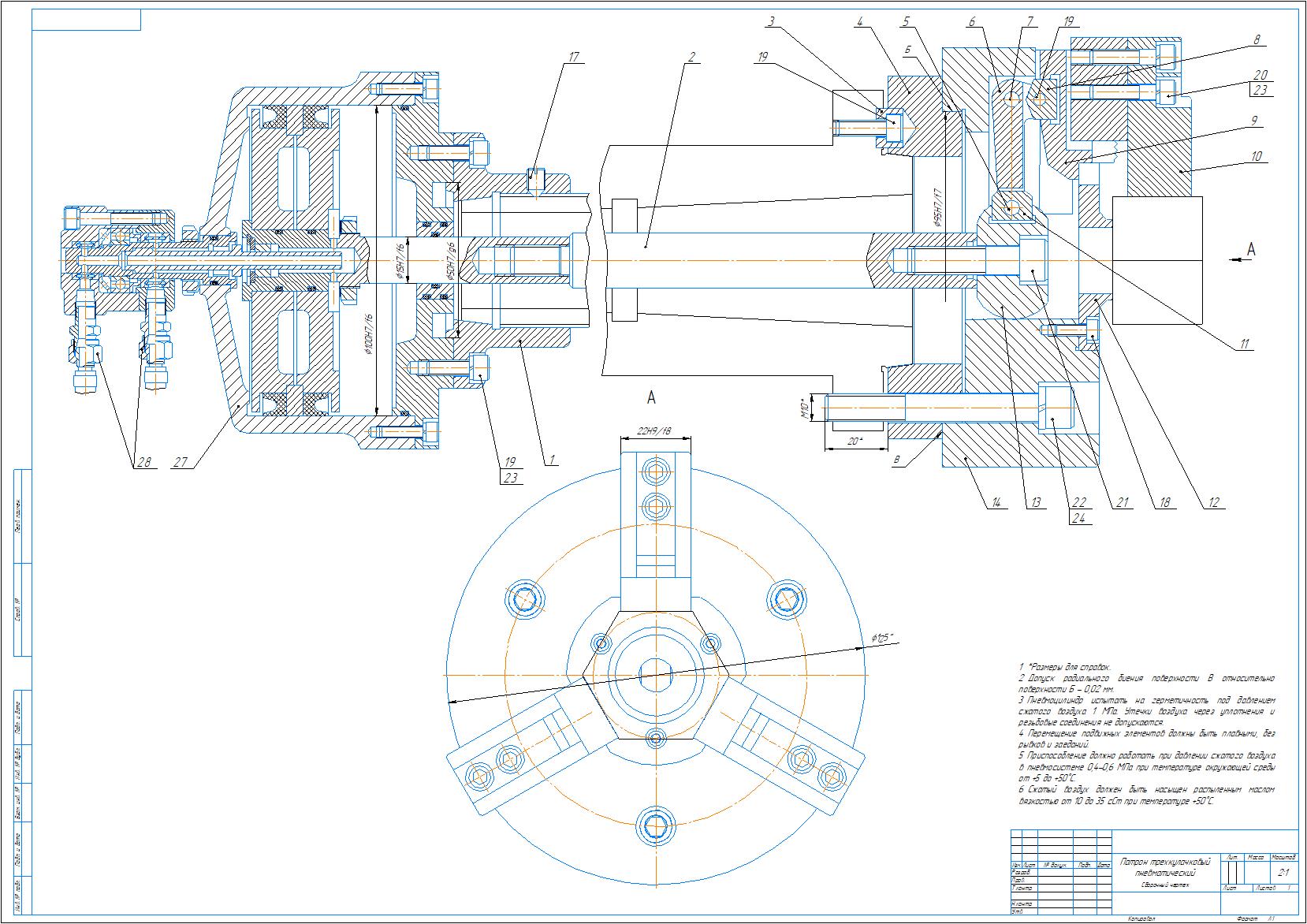Click technical note 1 'Размеры для справок'

1064,667
